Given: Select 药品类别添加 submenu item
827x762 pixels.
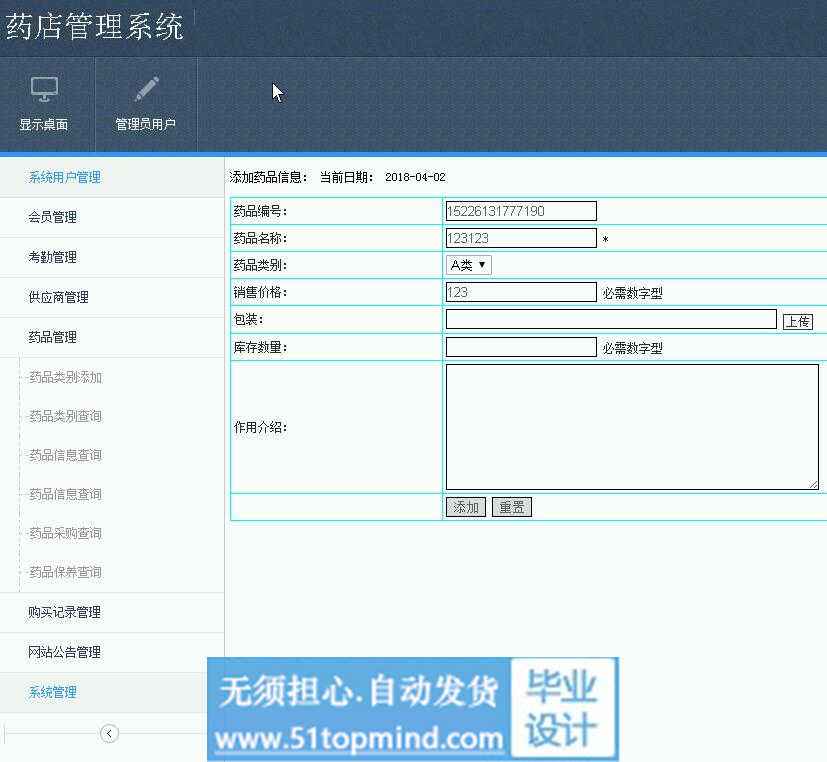Looking at the screenshot, I should [x=65, y=378].
